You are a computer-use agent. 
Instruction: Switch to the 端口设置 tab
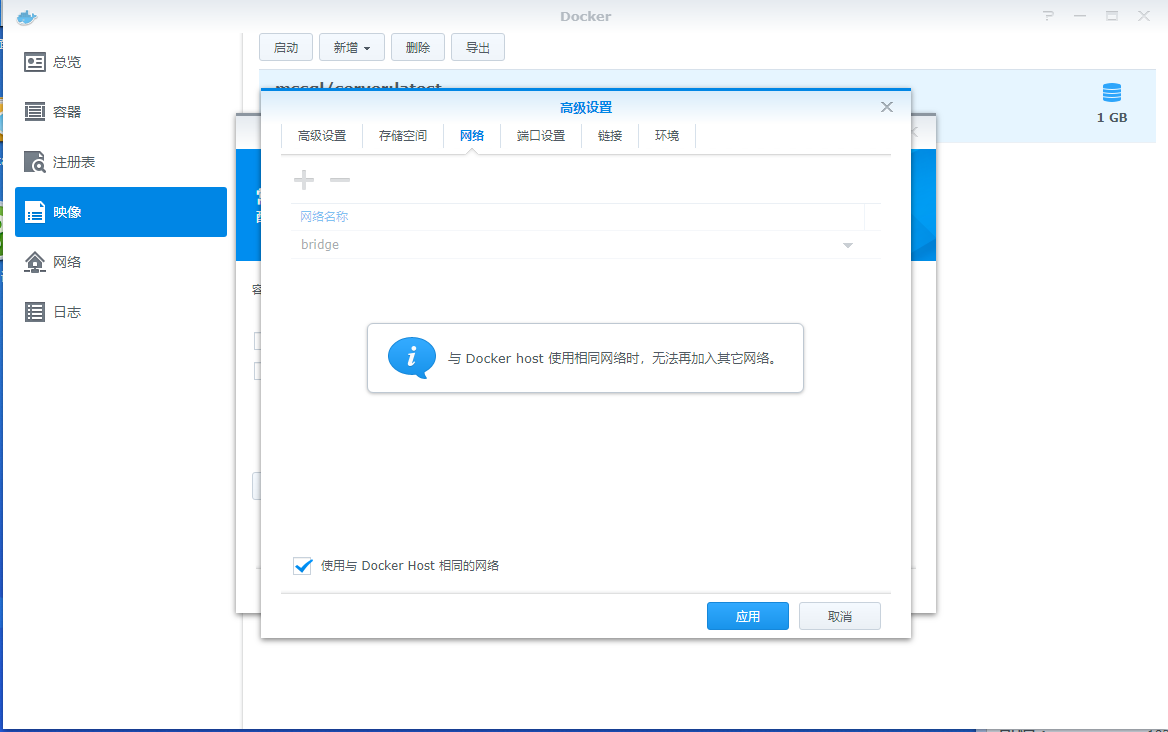(541, 136)
